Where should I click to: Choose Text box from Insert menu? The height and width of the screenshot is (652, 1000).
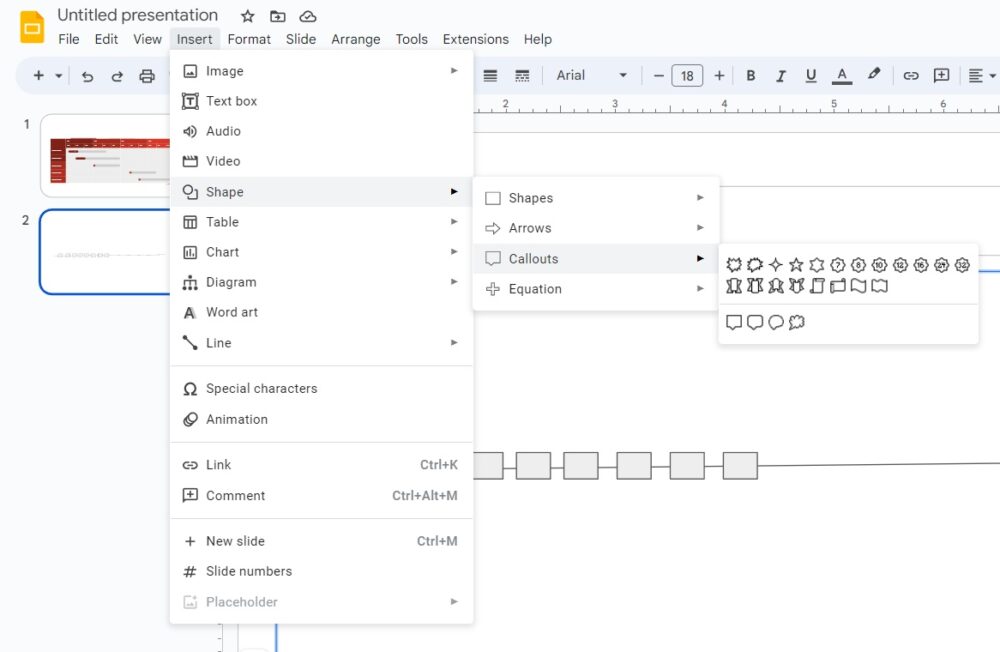coord(321,101)
